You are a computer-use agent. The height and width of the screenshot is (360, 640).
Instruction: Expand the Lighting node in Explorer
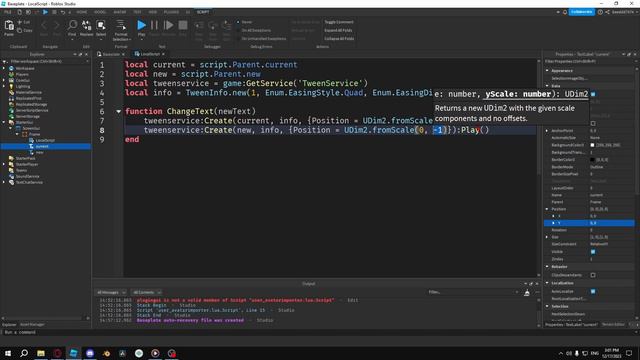click(x=4, y=87)
